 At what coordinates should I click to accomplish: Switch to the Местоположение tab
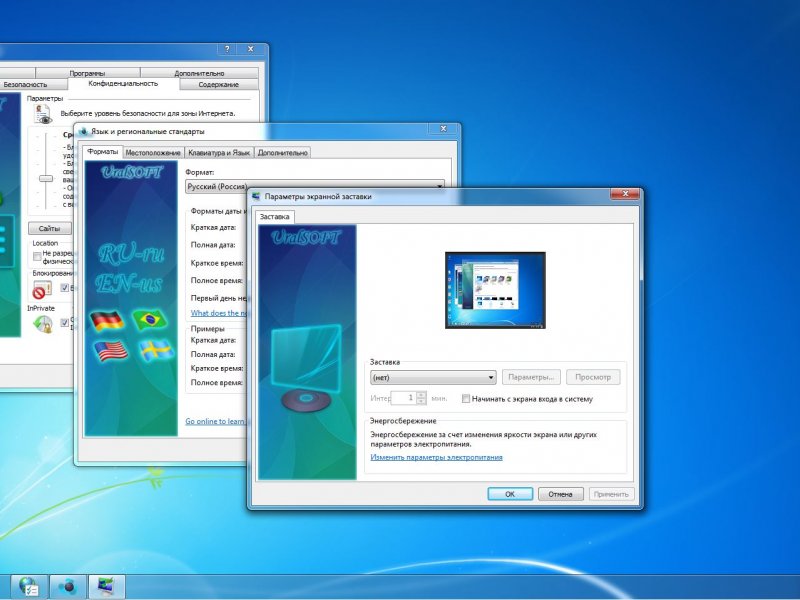click(x=153, y=153)
